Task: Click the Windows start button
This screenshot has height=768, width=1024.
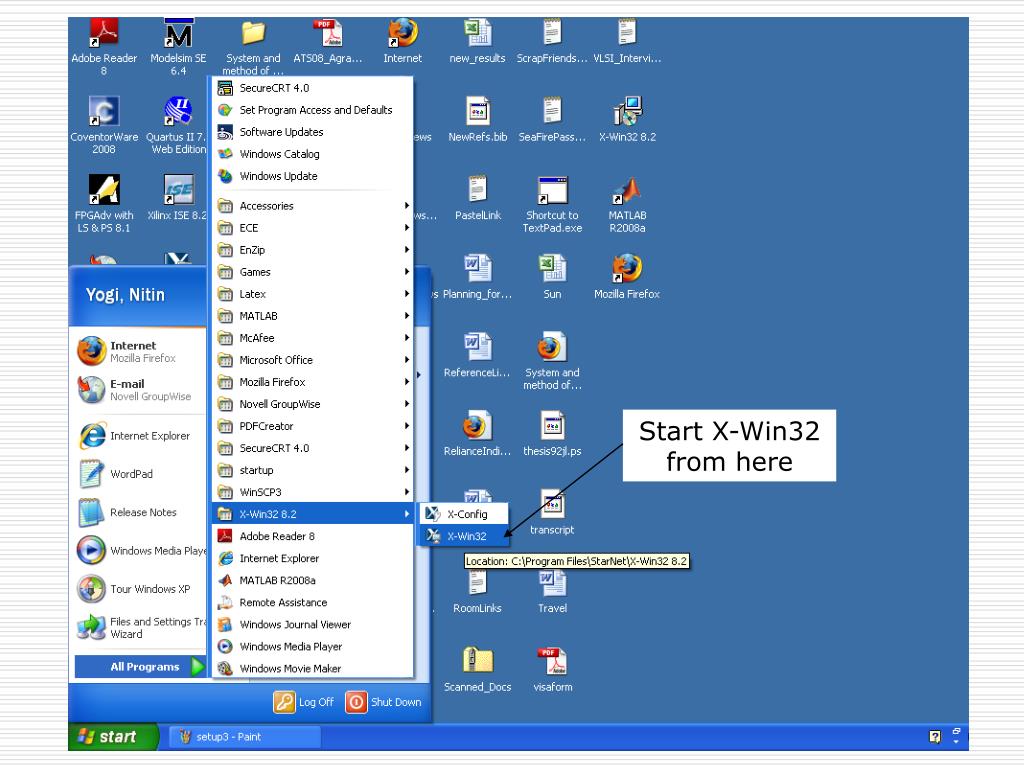Action: (113, 737)
